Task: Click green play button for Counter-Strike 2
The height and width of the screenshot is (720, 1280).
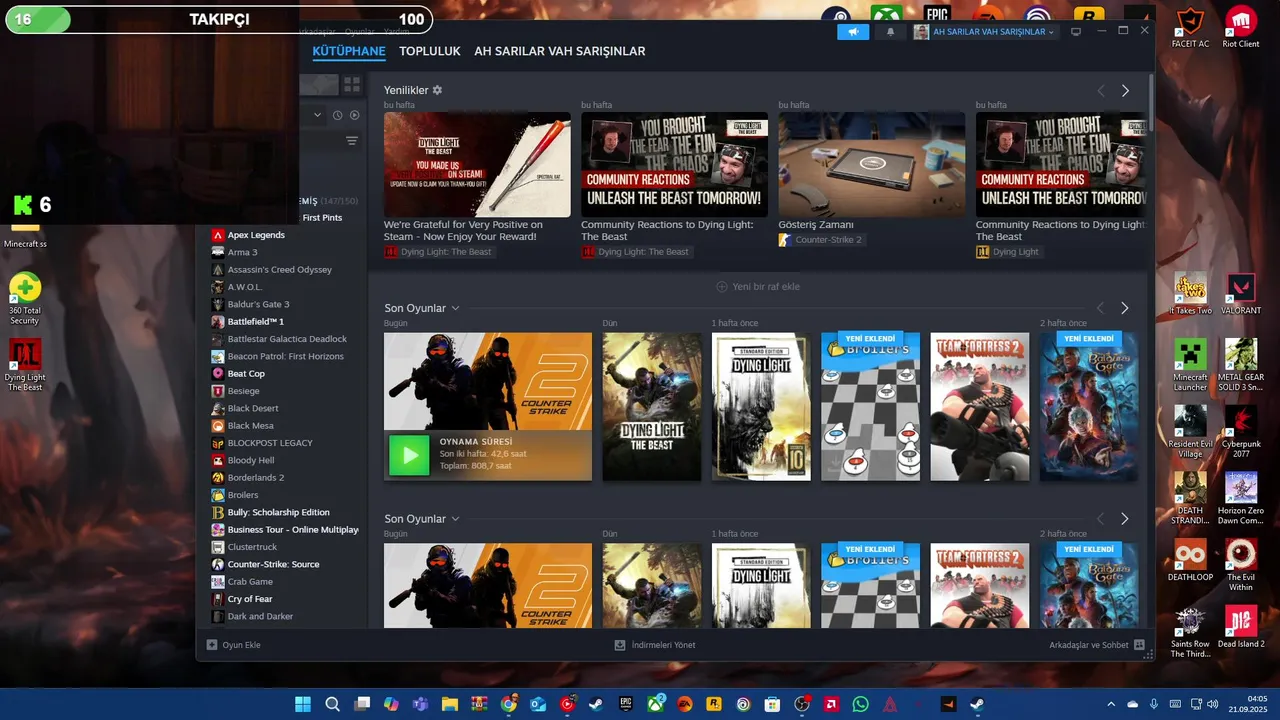Action: coord(409,455)
